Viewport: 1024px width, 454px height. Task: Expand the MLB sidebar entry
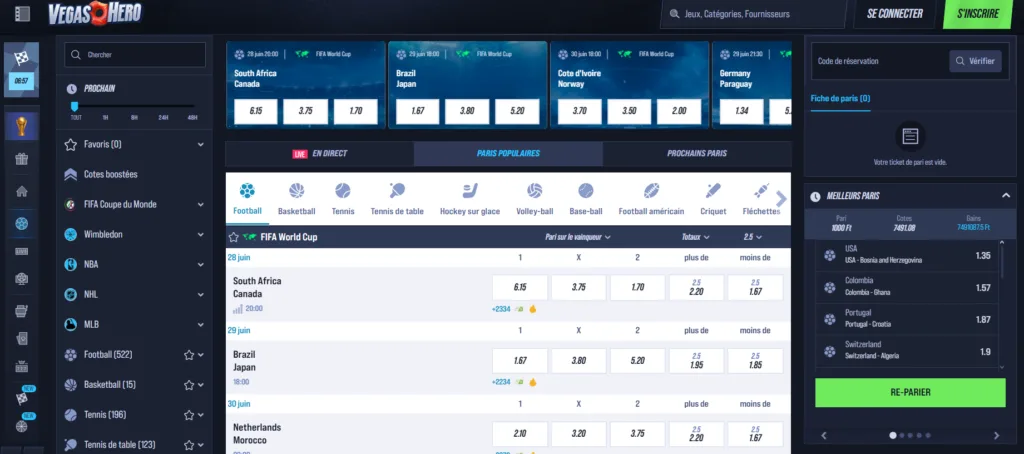[x=200, y=325]
